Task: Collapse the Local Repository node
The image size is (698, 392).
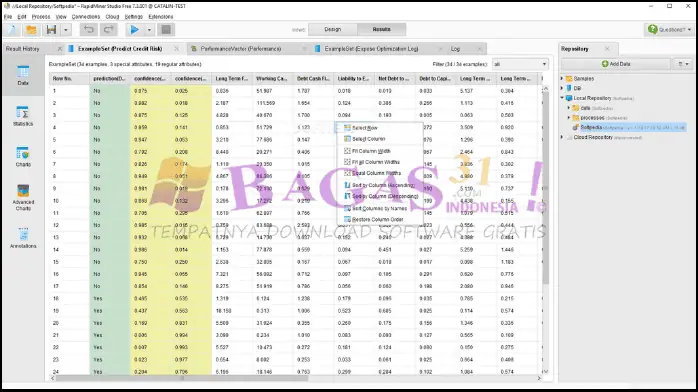Action: (562, 98)
